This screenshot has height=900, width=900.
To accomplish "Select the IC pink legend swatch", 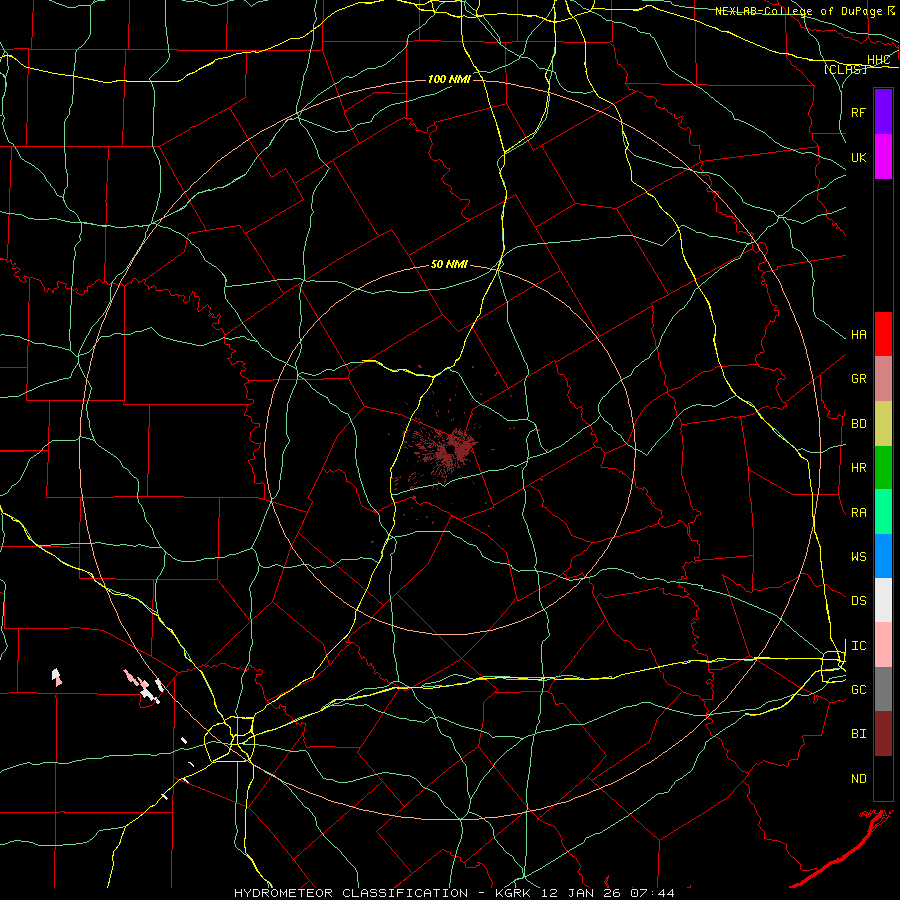I will (x=883, y=645).
